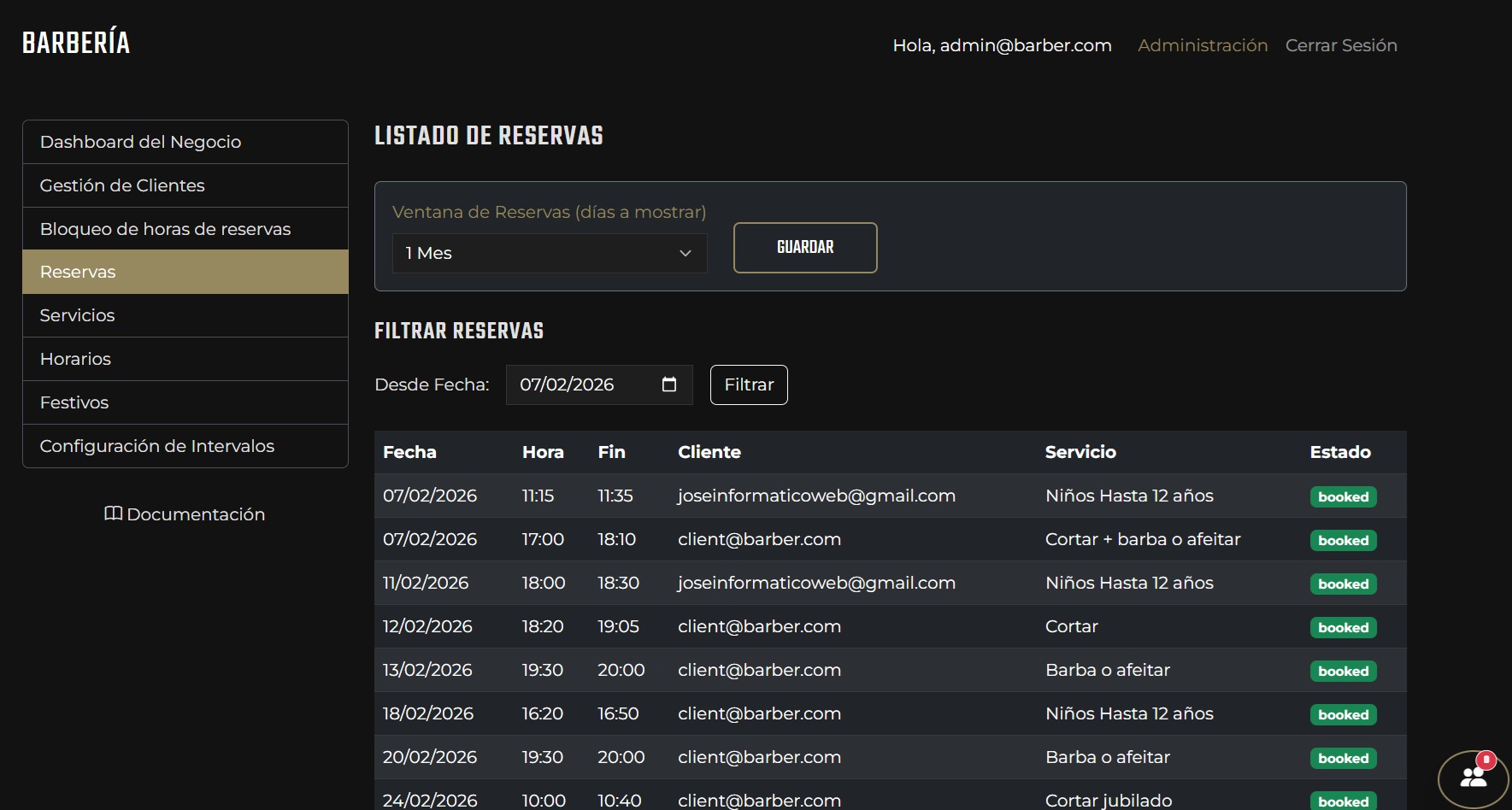
Task: Click the floating users chat icon
Action: [x=1473, y=778]
